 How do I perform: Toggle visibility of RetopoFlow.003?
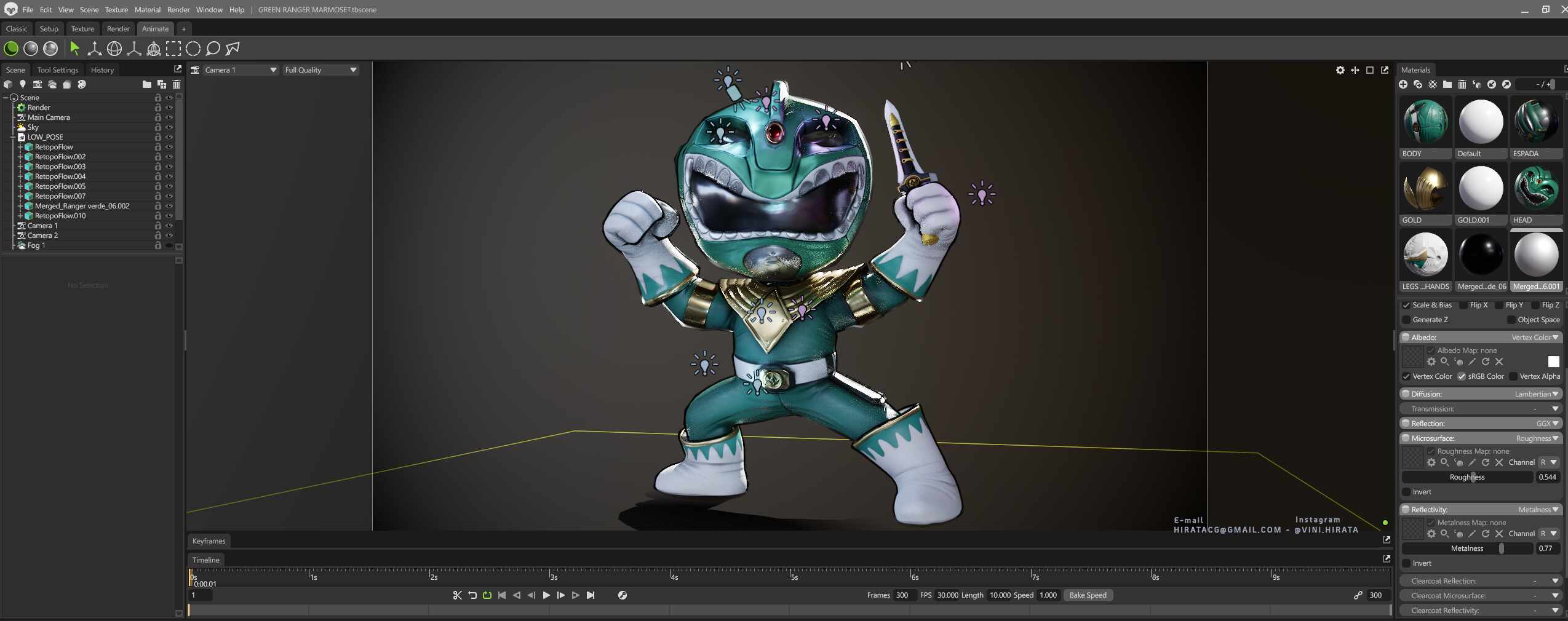[169, 167]
